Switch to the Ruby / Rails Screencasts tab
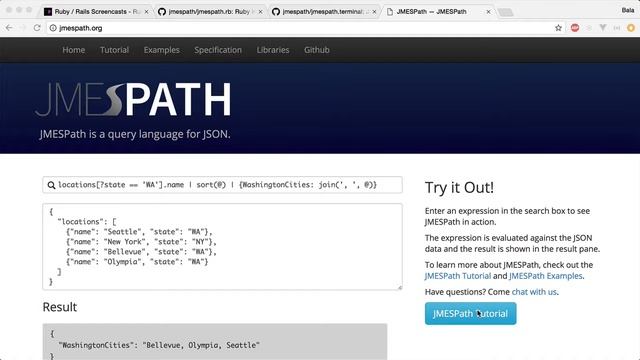The image size is (640, 360). tap(96, 12)
